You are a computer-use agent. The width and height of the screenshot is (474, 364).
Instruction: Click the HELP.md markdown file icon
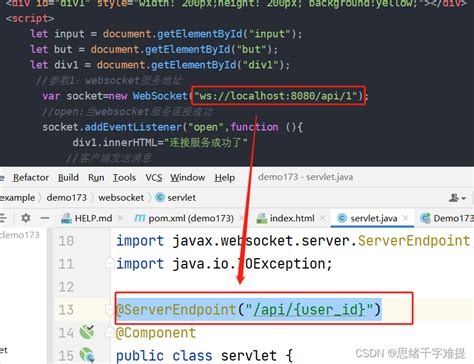(66, 218)
